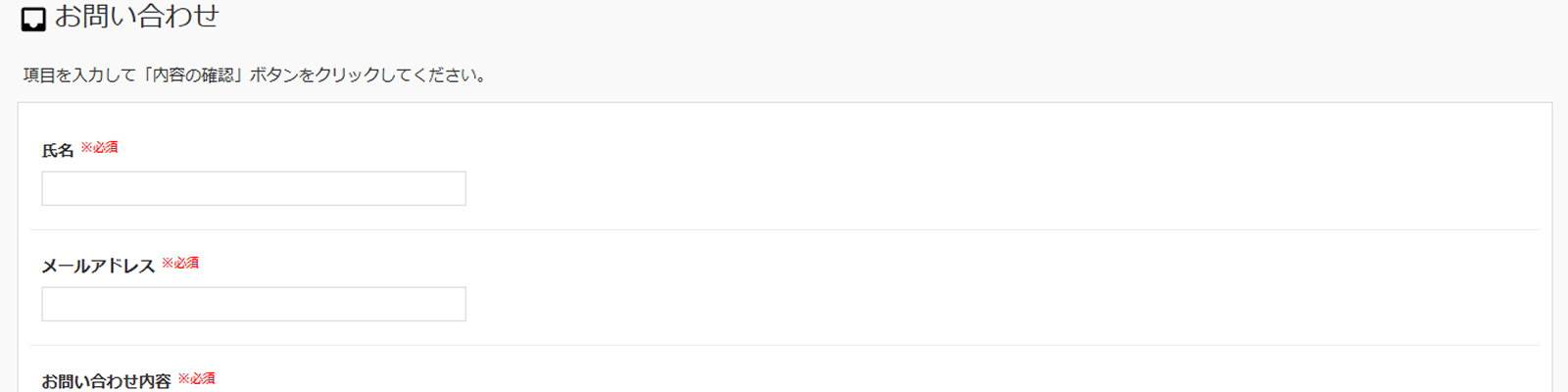Click the inbox icon beside お問い合わせ heading
The height and width of the screenshot is (392, 1568).
(x=33, y=20)
